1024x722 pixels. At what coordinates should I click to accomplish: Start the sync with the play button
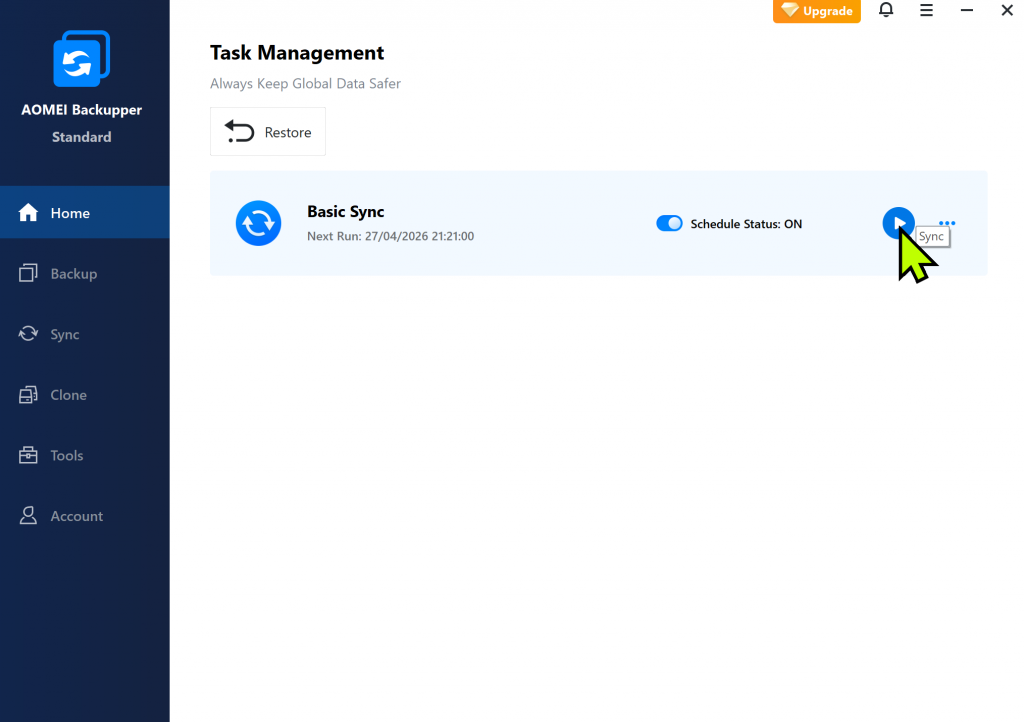(x=898, y=223)
